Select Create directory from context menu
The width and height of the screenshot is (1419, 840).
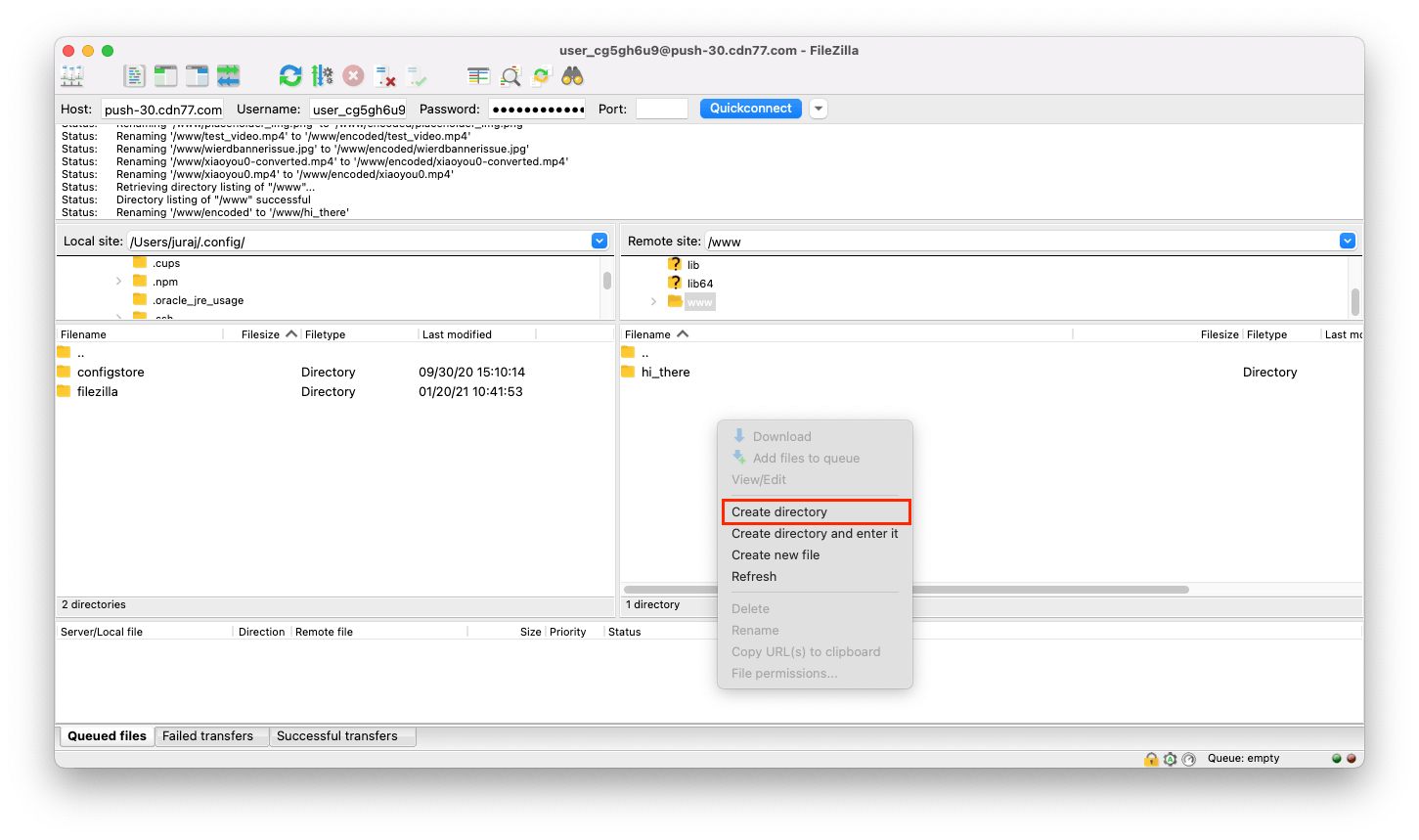coord(816,511)
